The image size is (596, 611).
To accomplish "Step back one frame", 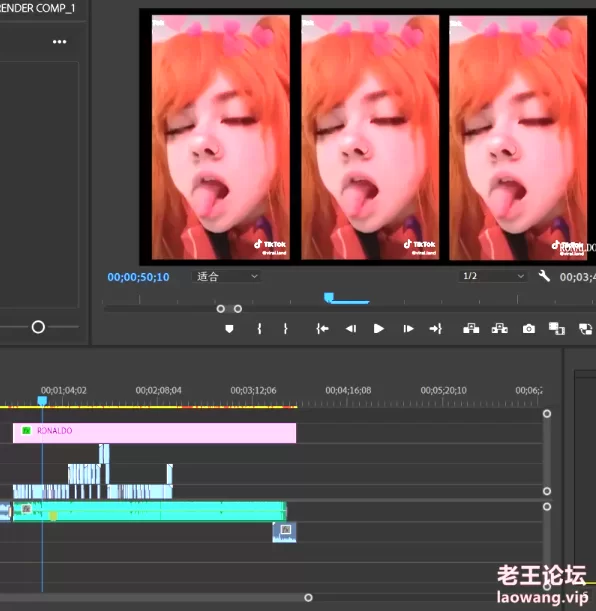I will point(351,329).
